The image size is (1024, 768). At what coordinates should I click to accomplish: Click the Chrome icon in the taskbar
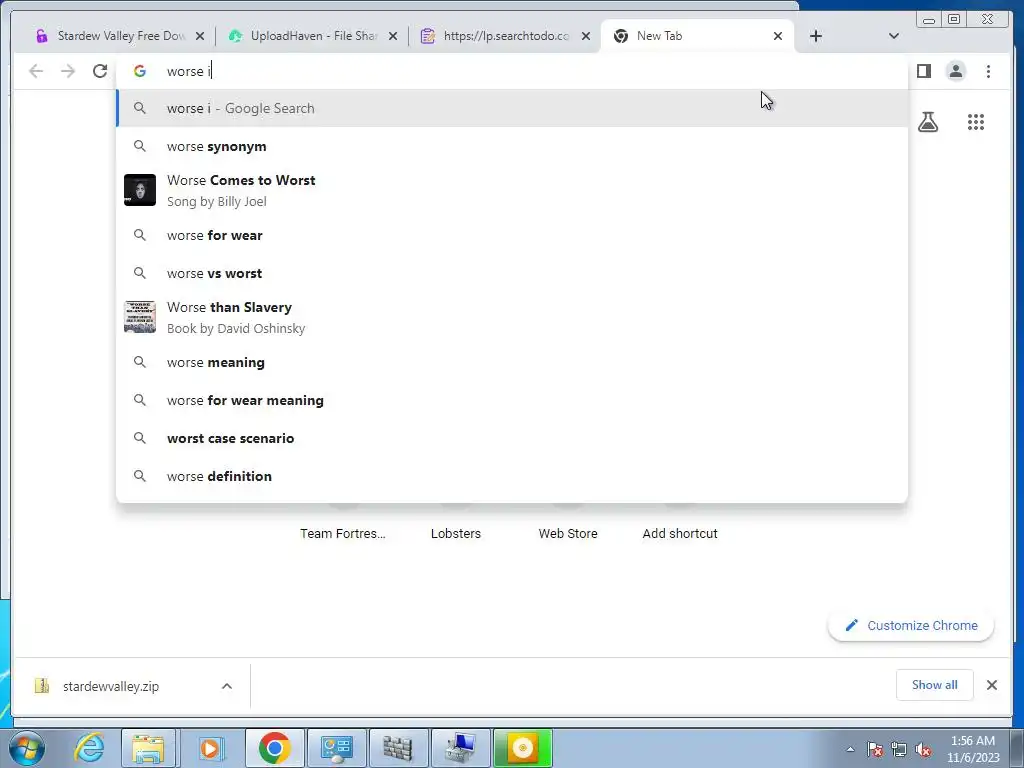[274, 748]
